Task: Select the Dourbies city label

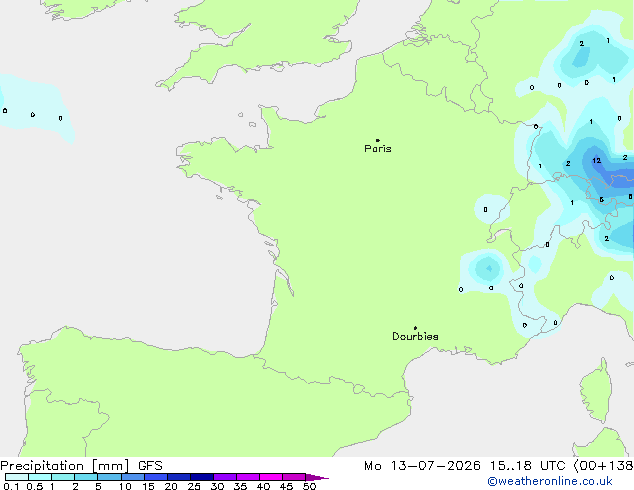Action: click(x=415, y=336)
